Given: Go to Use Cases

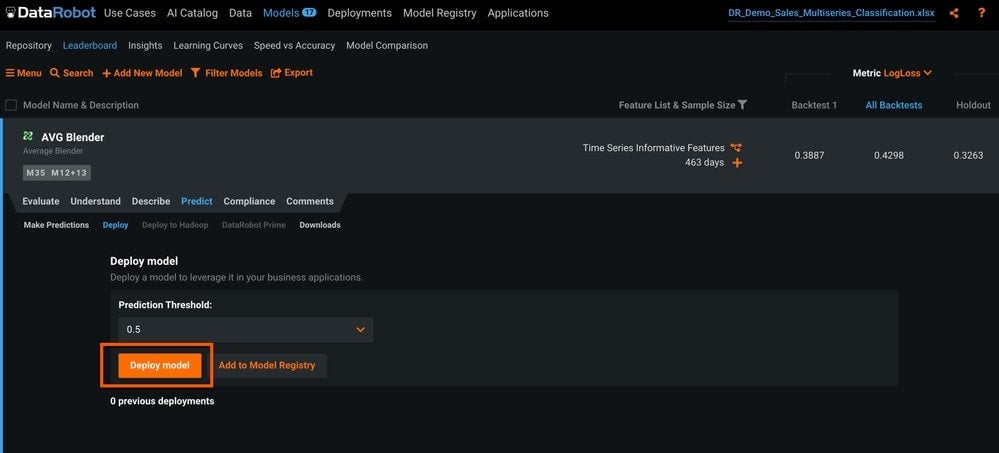Looking at the screenshot, I should [x=129, y=13].
